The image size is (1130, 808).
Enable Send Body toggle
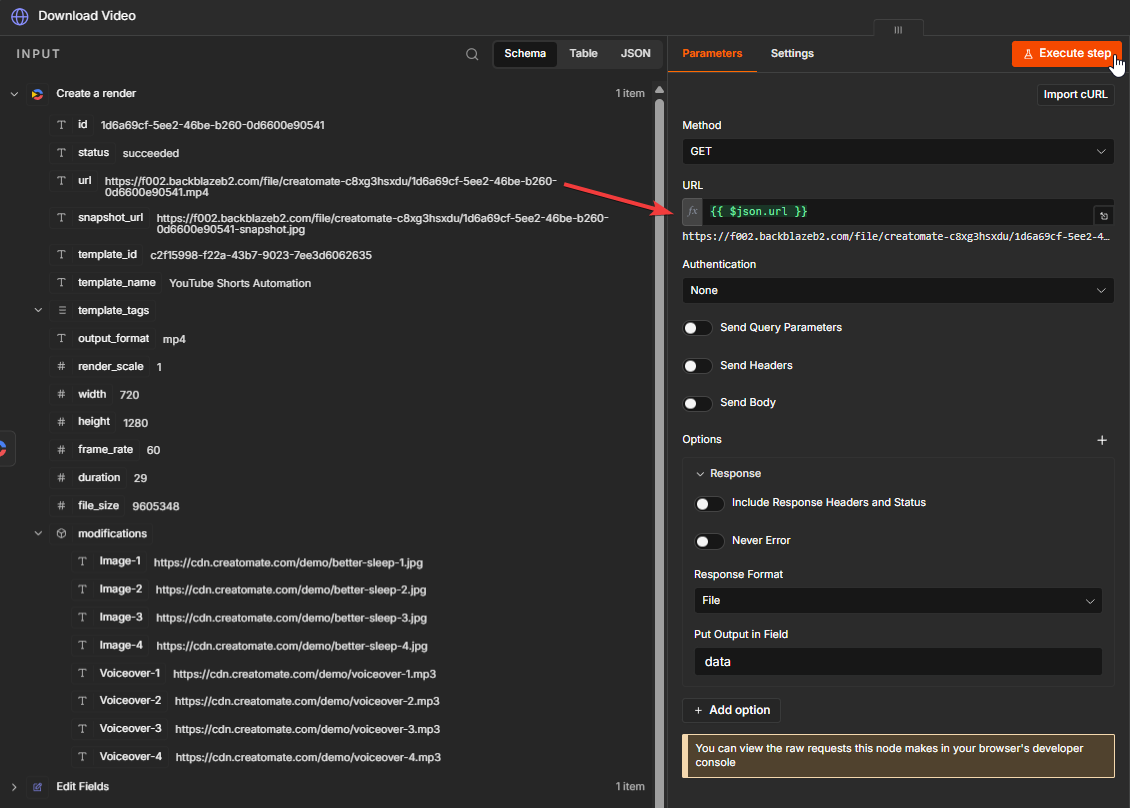click(697, 404)
